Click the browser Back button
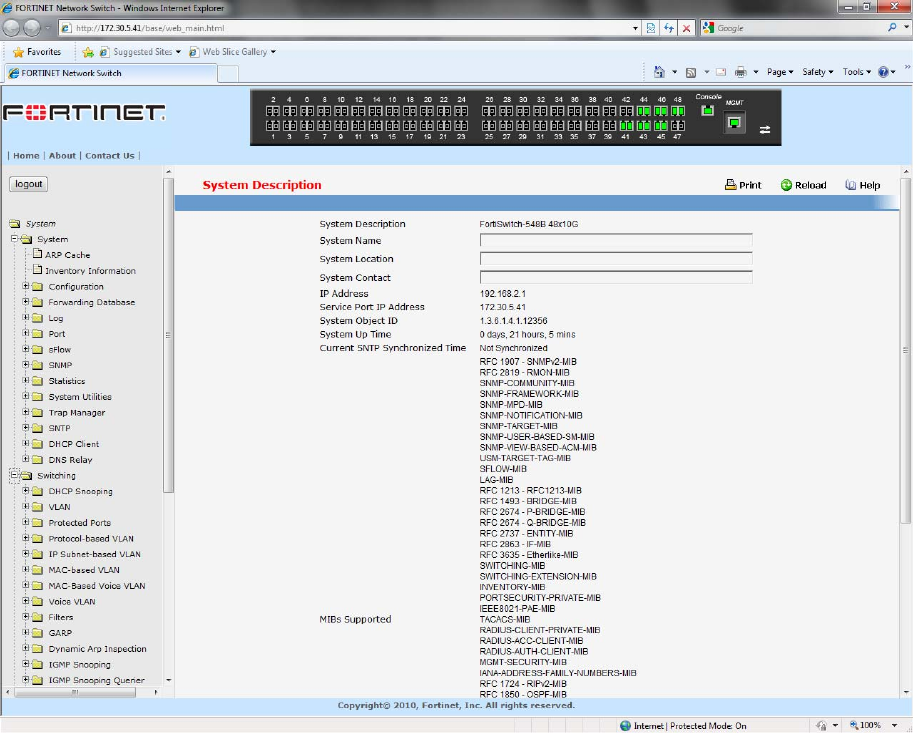This screenshot has width=913, height=733. [11, 27]
